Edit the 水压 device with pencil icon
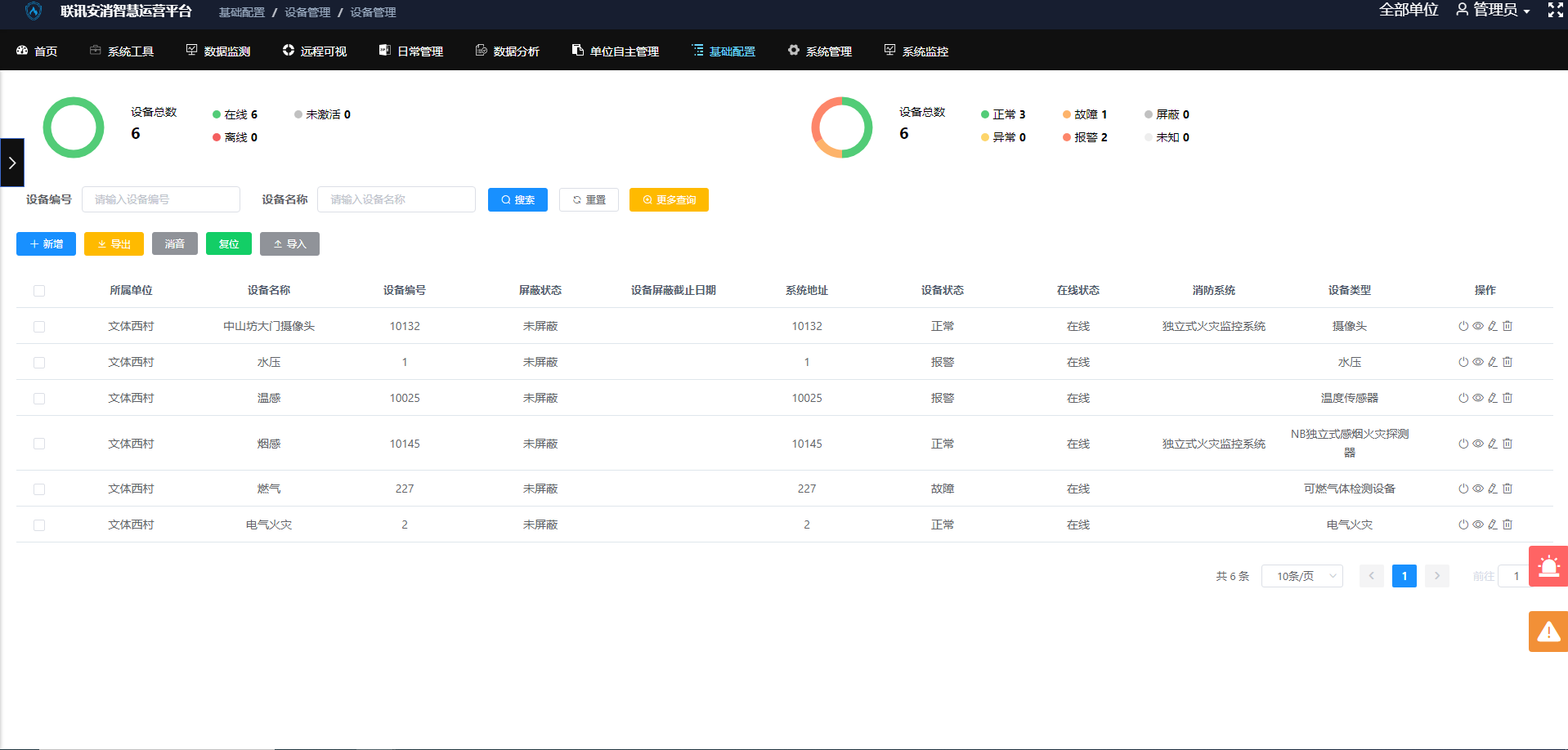1568x750 pixels. point(1493,362)
